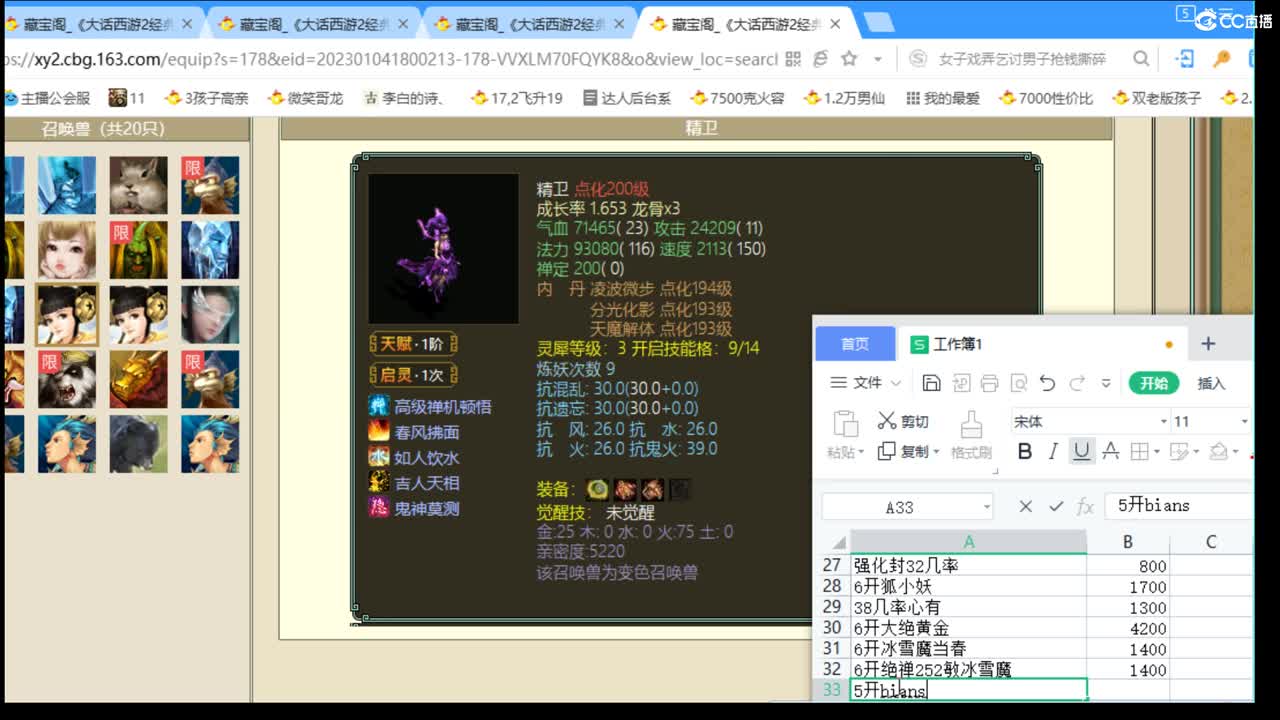The width and height of the screenshot is (1280, 720).
Task: Select the squirrel summon pet thumbnail
Action: pos(138,185)
